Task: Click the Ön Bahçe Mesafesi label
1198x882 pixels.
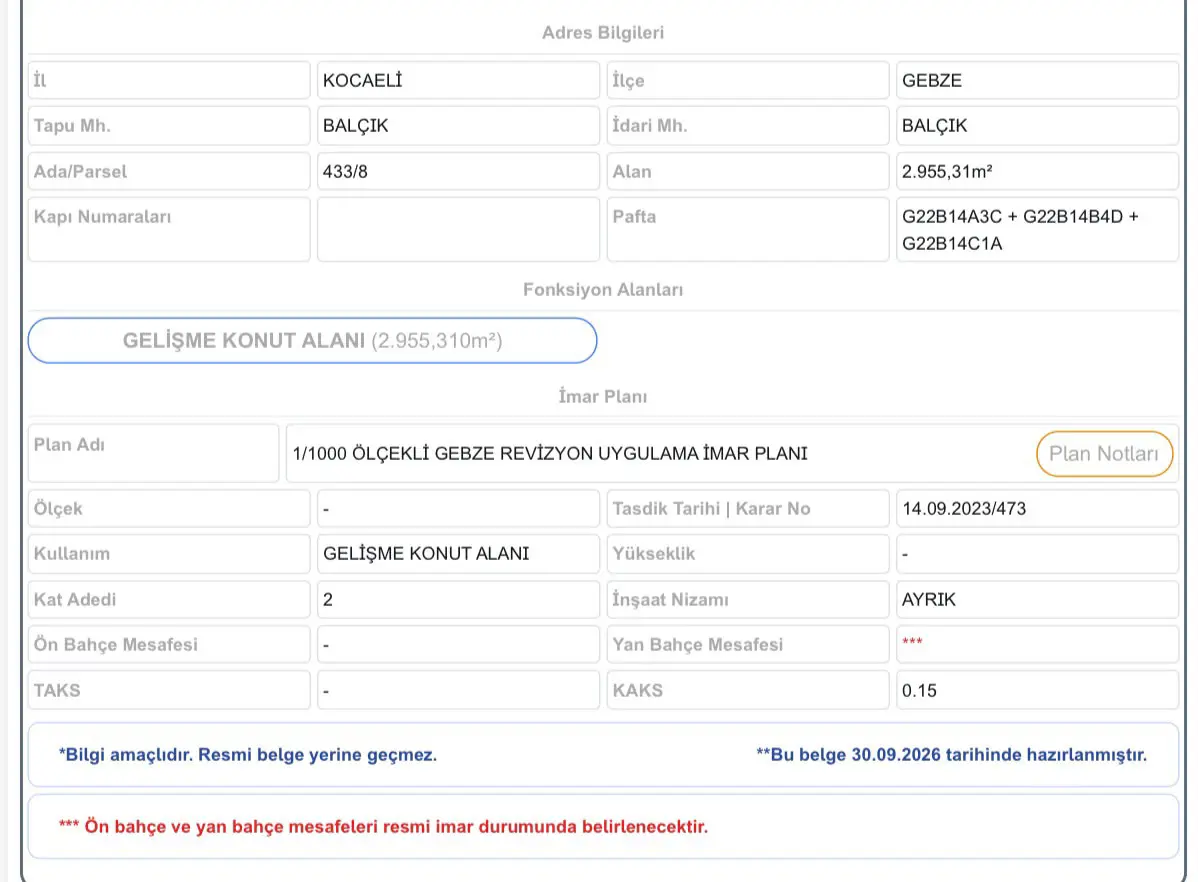Action: 115,644
